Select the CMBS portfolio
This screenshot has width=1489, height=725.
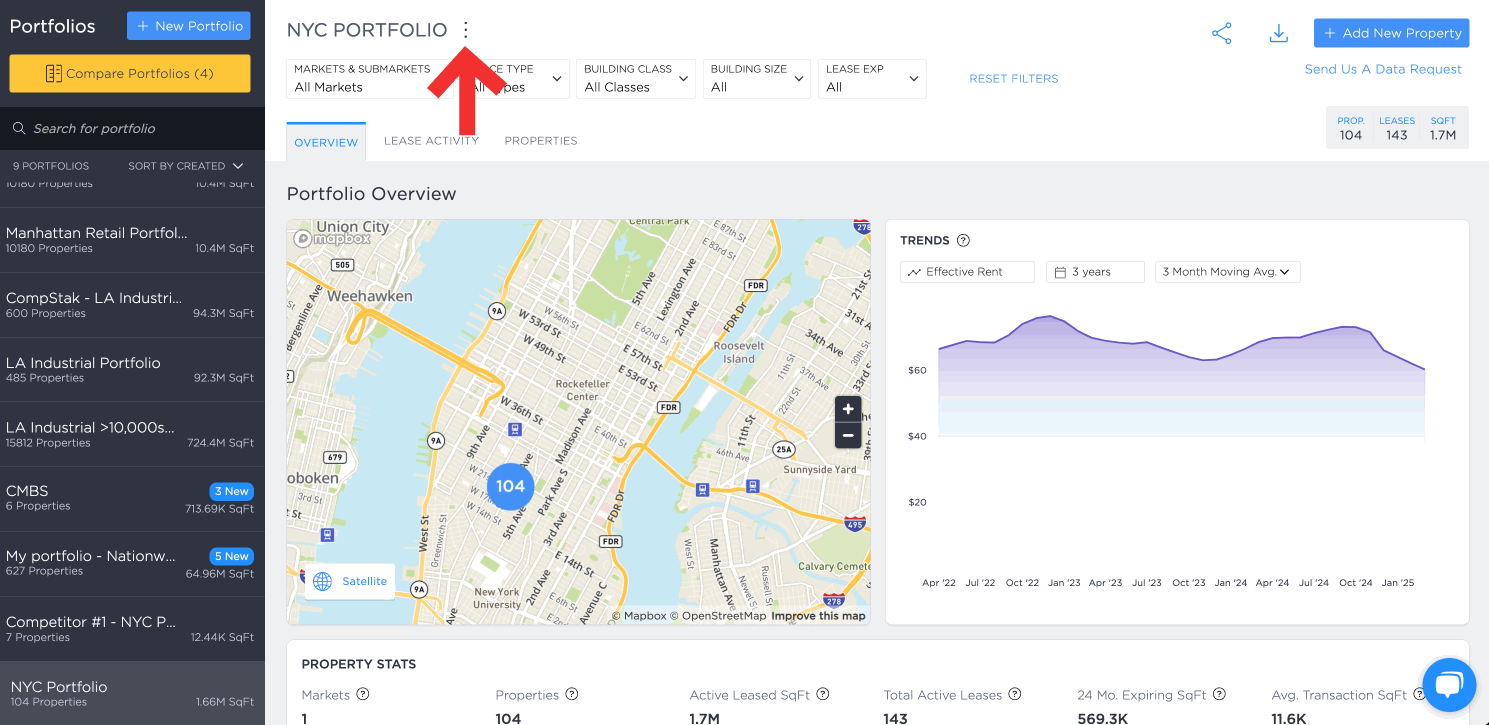[x=132, y=499]
